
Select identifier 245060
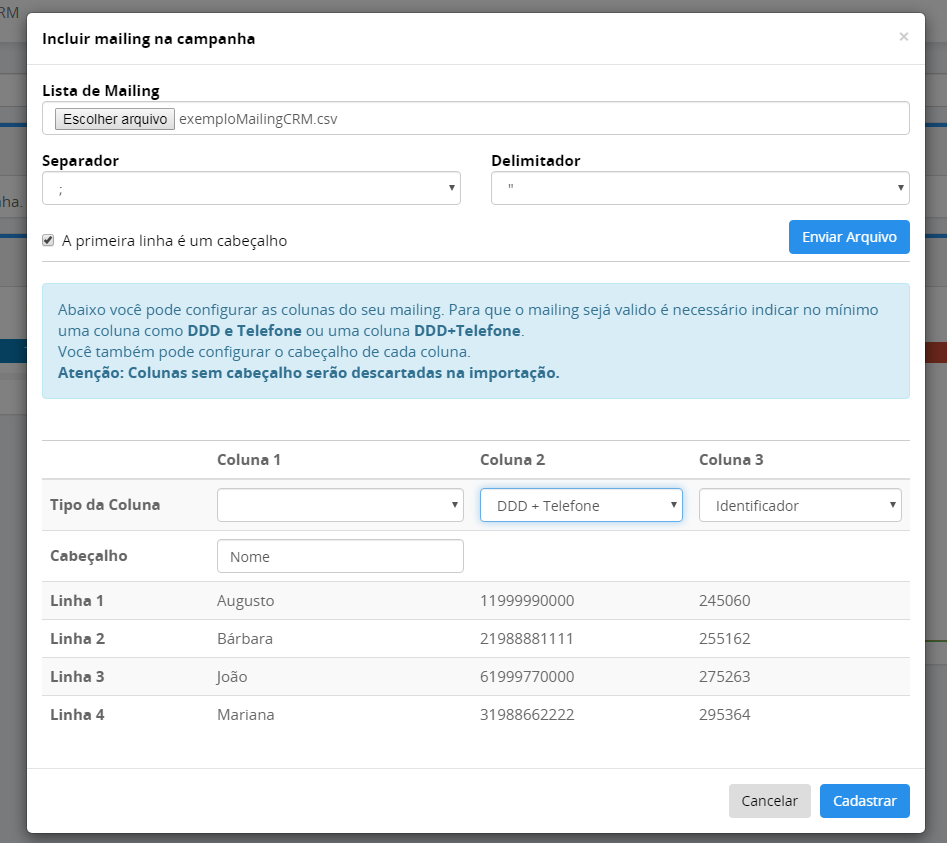tap(725, 601)
